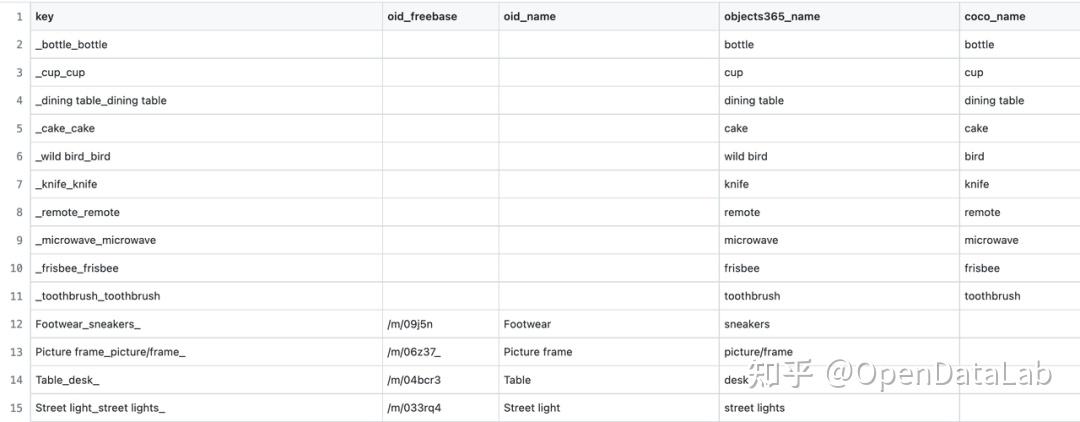Select the 'sneakers' objects365_name cell
The height and width of the screenshot is (422, 1080).
coord(839,324)
